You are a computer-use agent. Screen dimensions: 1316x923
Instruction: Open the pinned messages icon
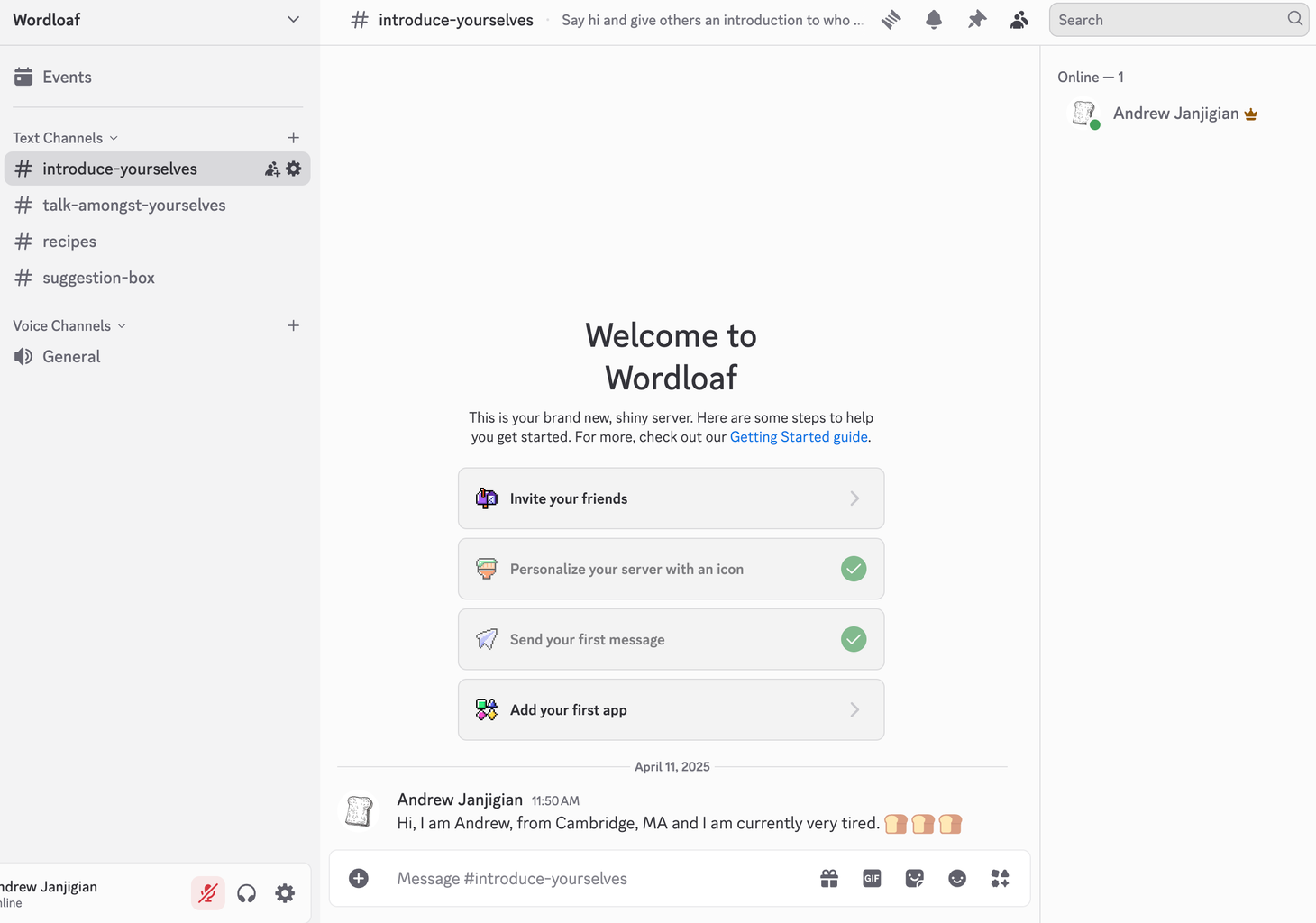(x=976, y=19)
